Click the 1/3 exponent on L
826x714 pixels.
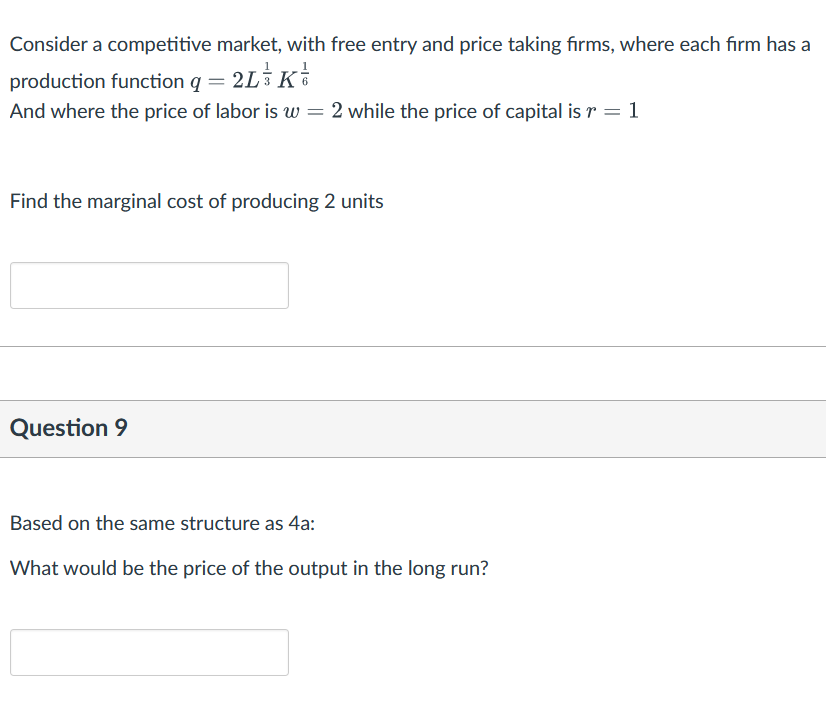(264, 72)
